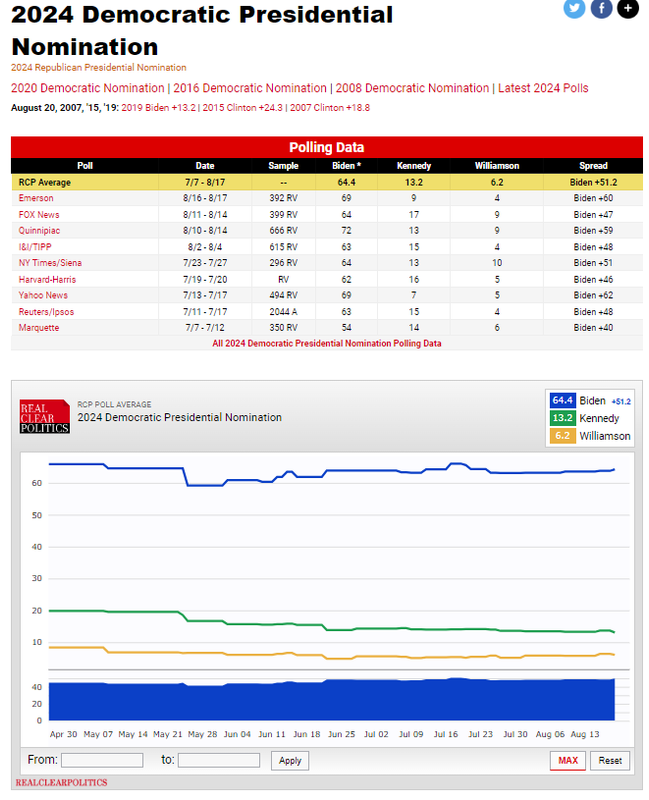
Task: Open 2008 Democratic Nomination link
Action: pyautogui.click(x=412, y=88)
